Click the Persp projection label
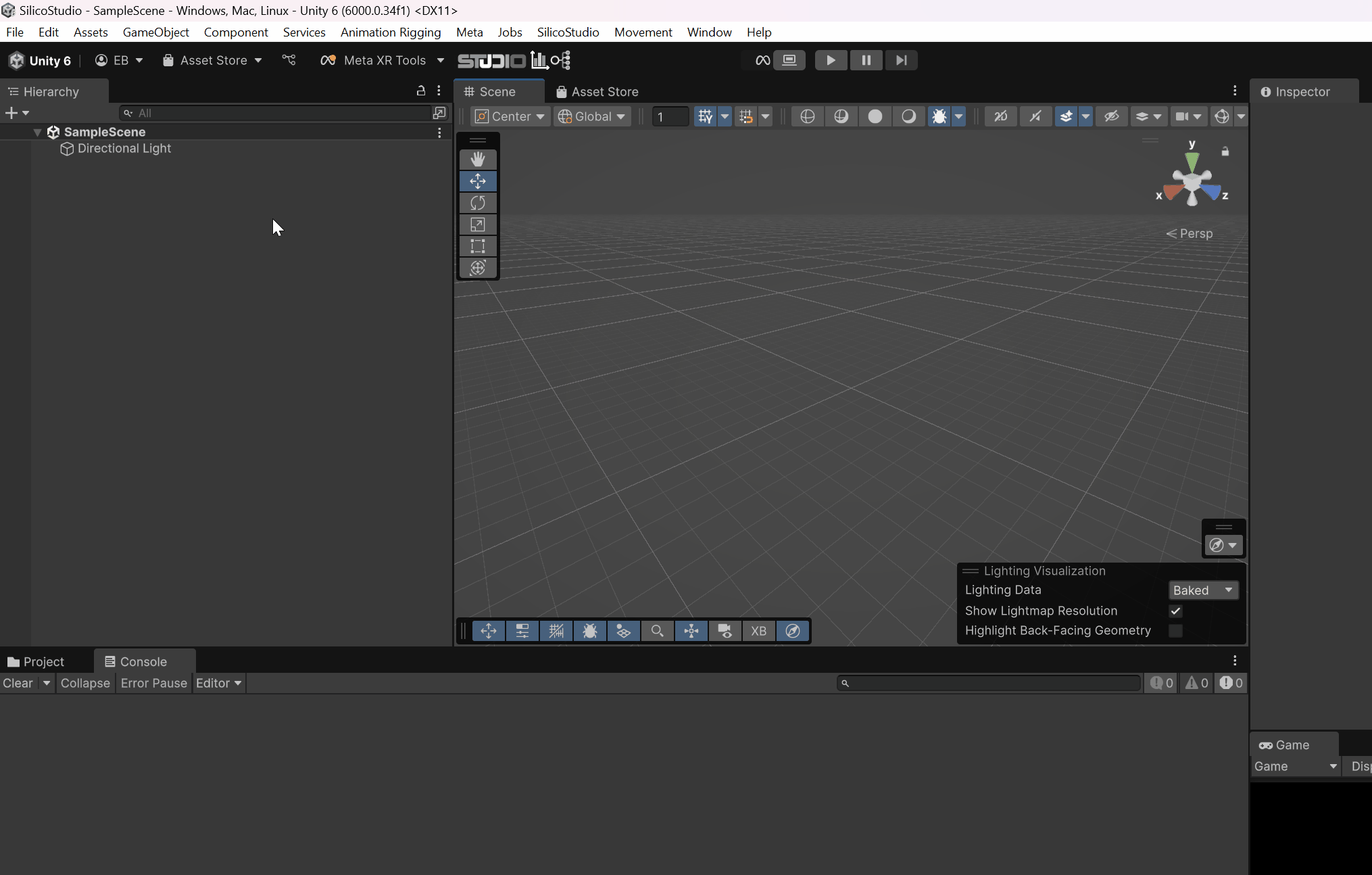This screenshot has width=1372, height=875. click(x=1190, y=233)
